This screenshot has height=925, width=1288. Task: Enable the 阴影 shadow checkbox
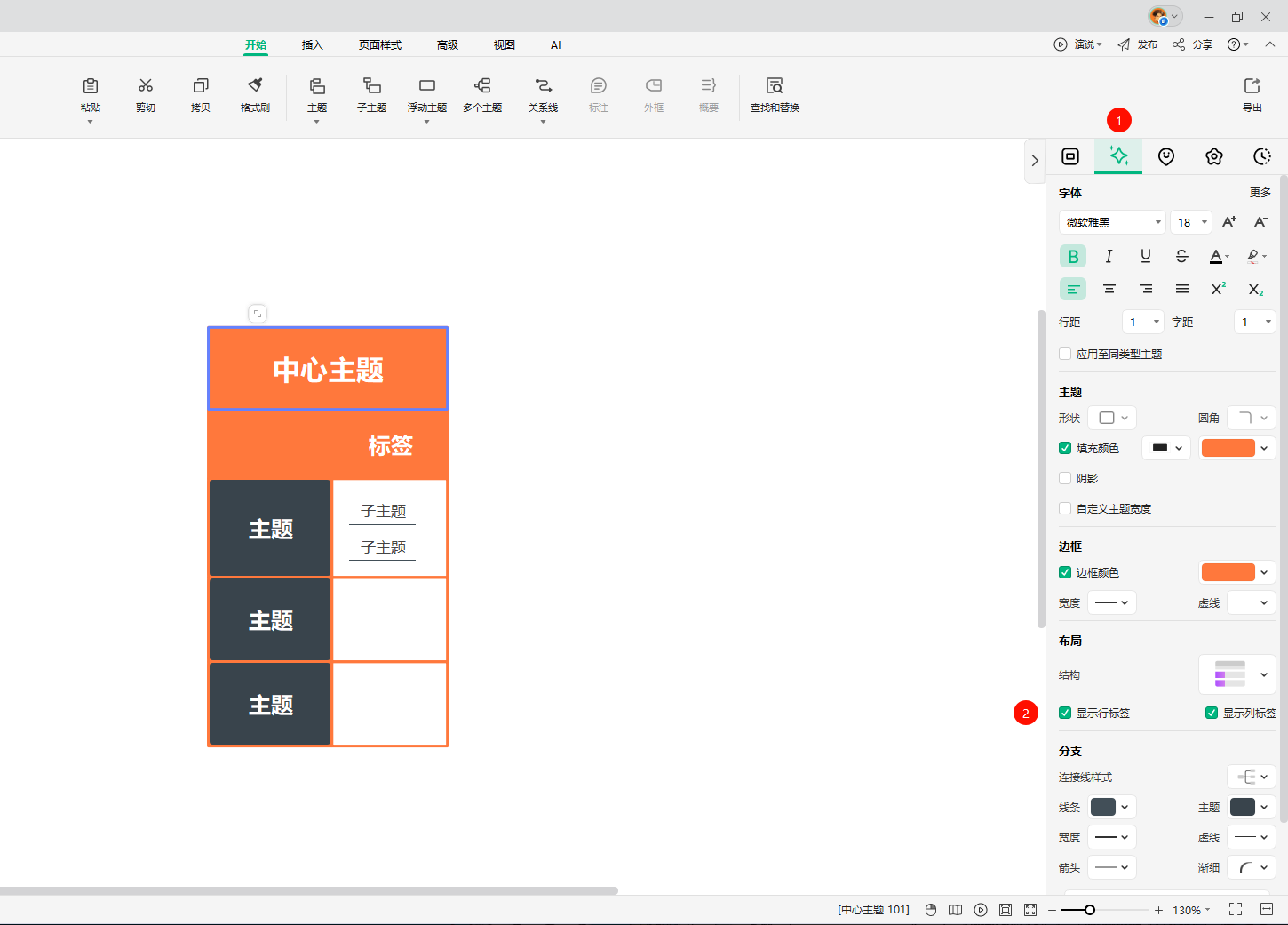pos(1065,478)
